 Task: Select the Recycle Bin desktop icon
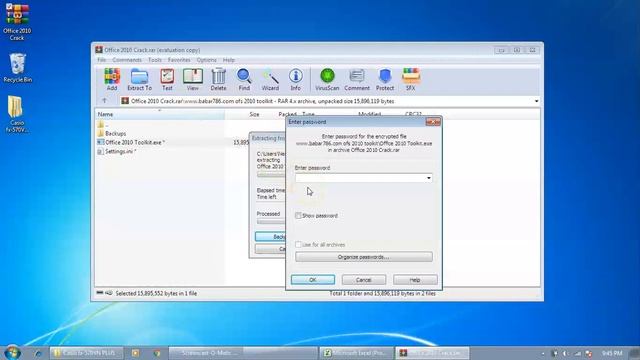coord(17,68)
